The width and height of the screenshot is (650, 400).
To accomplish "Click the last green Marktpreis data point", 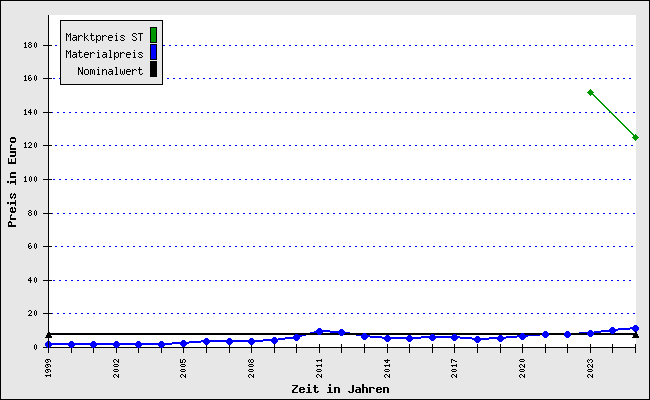I will point(635,138).
